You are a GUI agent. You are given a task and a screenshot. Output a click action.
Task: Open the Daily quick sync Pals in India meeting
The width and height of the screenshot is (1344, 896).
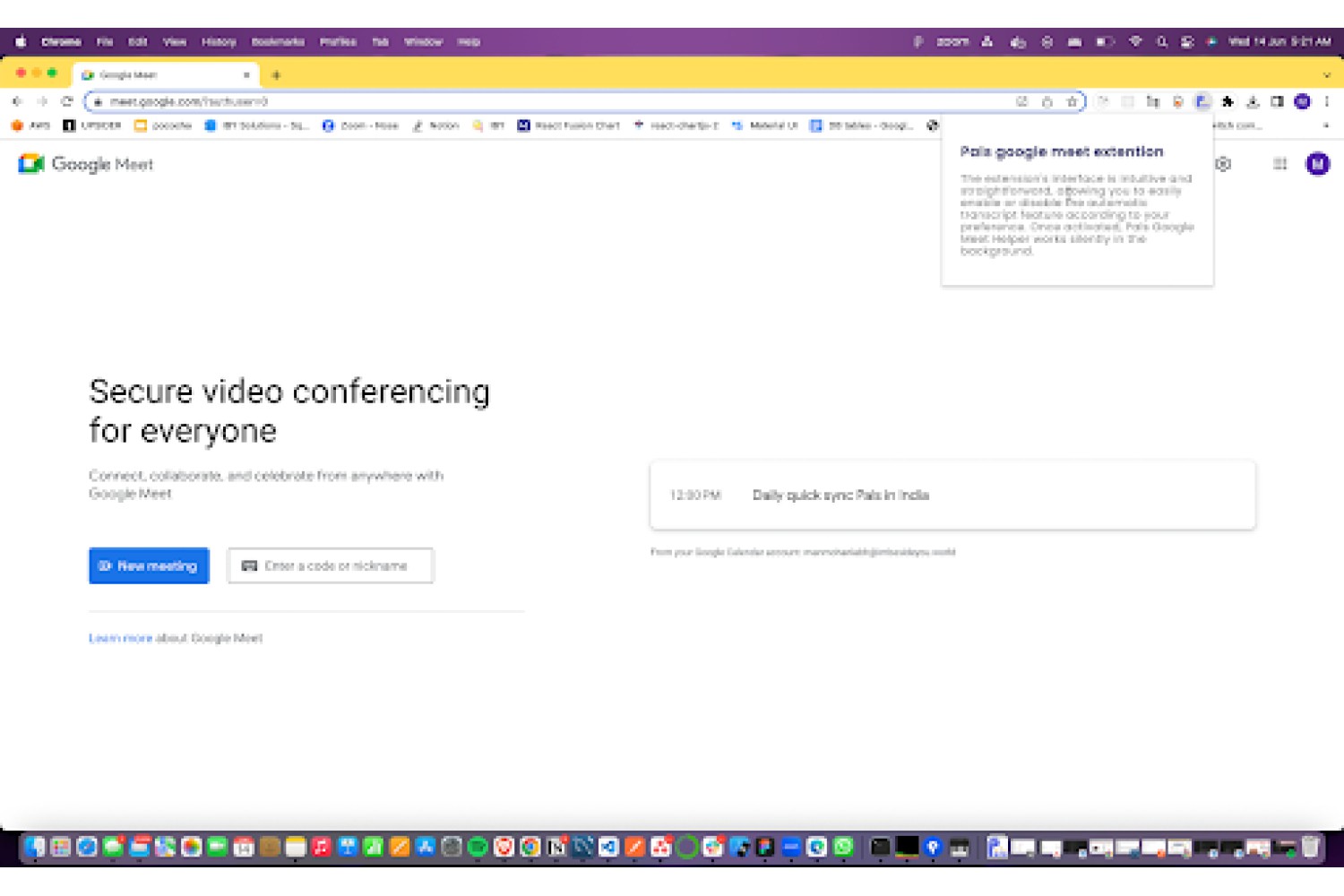point(952,495)
